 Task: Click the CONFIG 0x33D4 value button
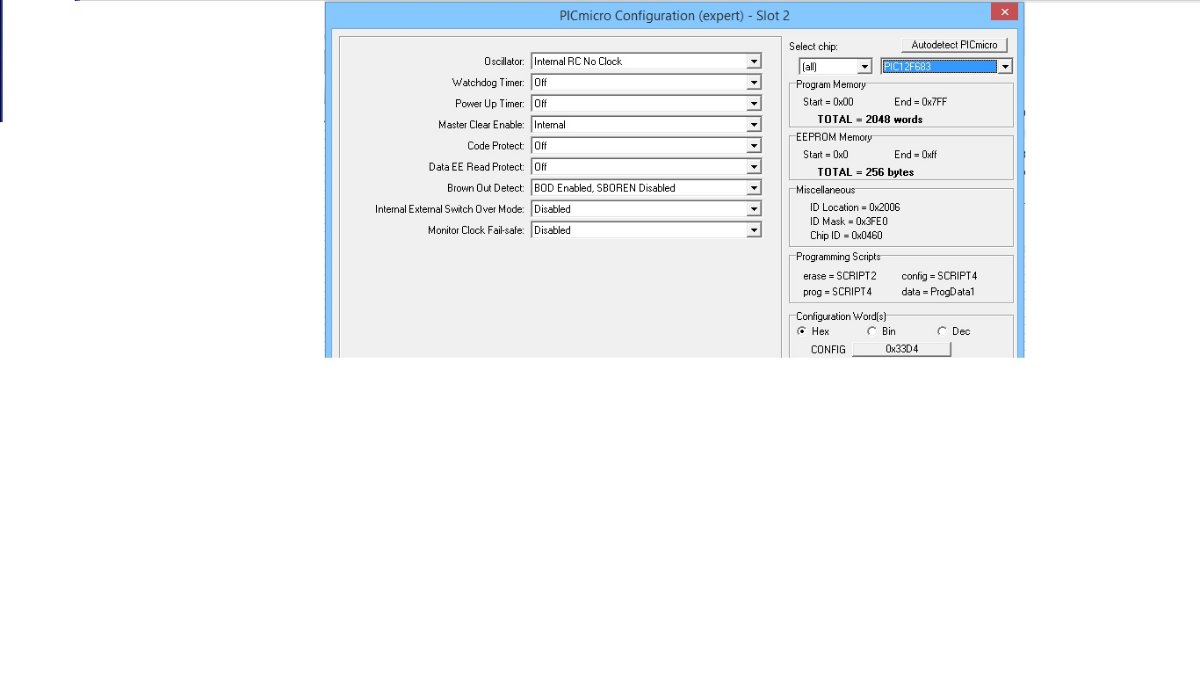901,349
